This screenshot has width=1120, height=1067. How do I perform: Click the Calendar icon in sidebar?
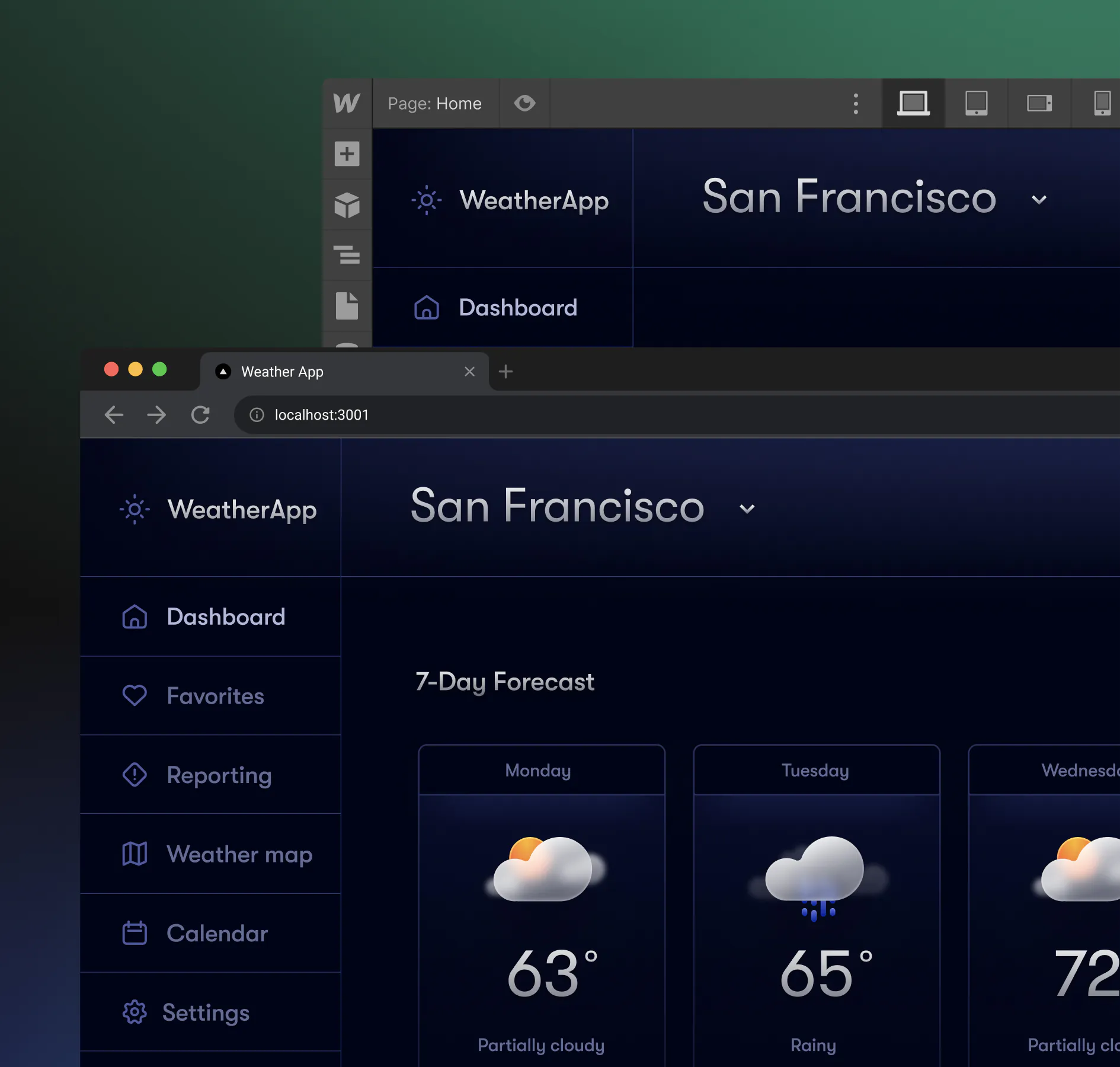pyautogui.click(x=135, y=933)
